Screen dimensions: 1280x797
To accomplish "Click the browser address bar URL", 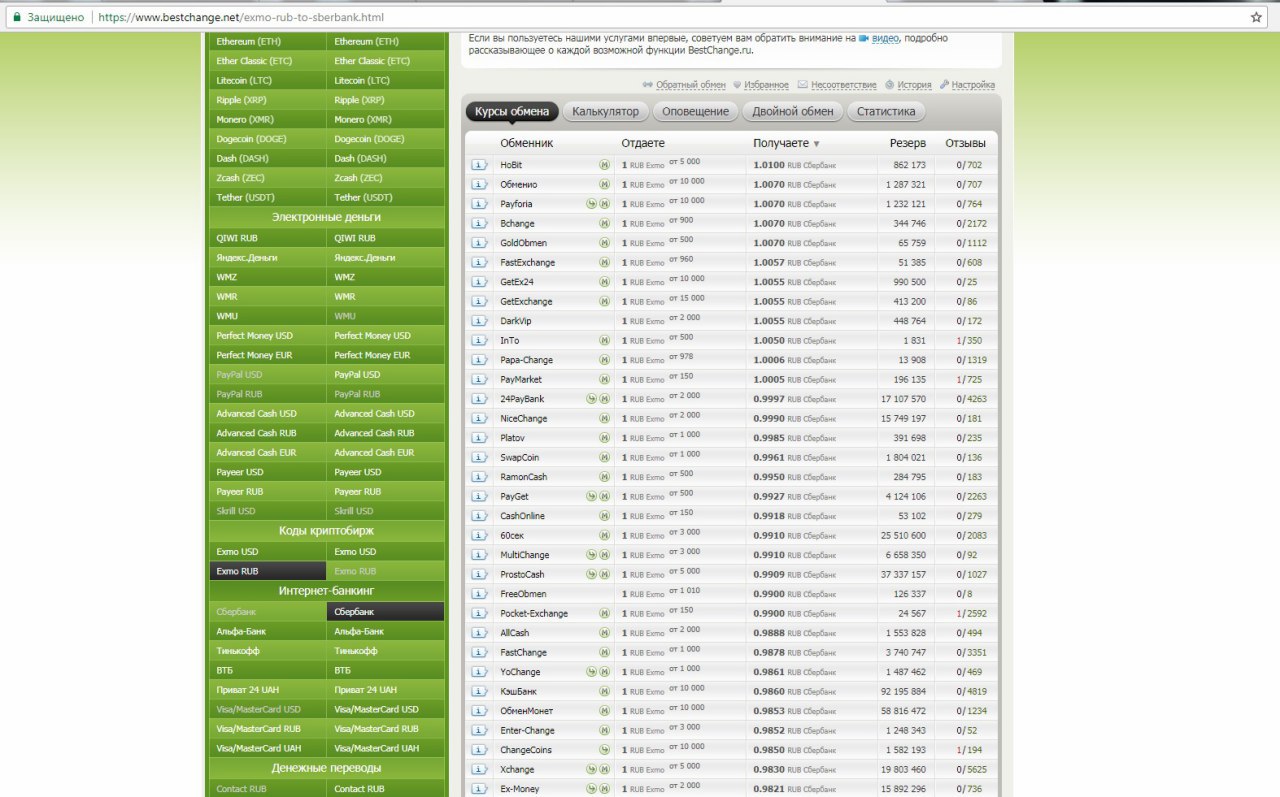I will click(x=241, y=17).
